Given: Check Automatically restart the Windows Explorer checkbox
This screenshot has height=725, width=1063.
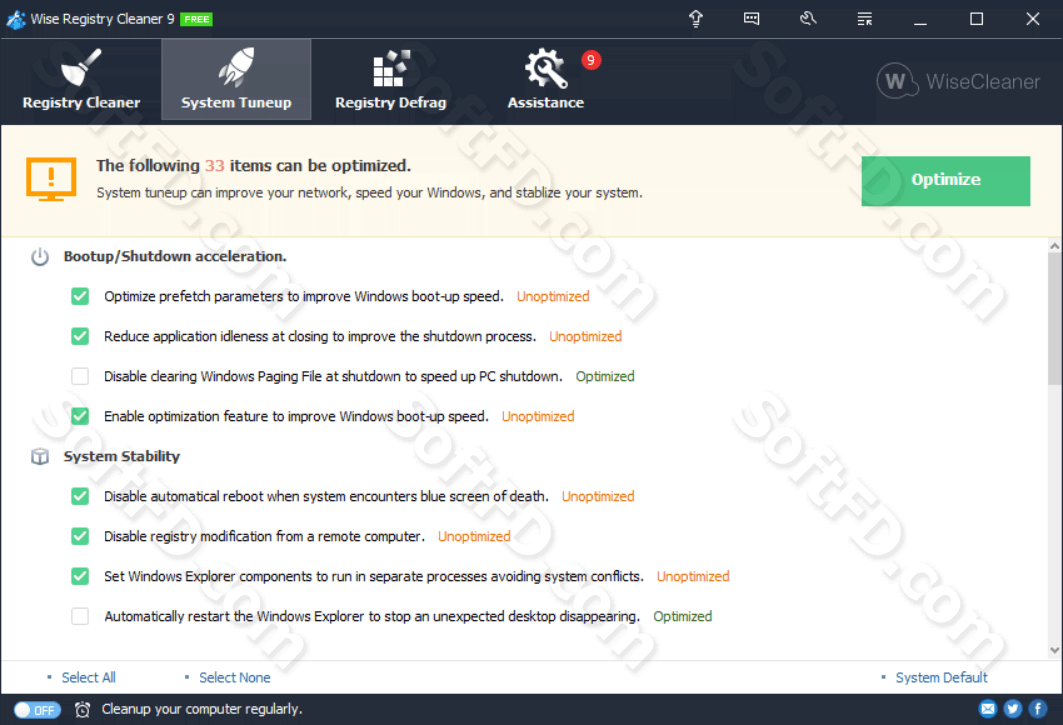Looking at the screenshot, I should pos(80,616).
